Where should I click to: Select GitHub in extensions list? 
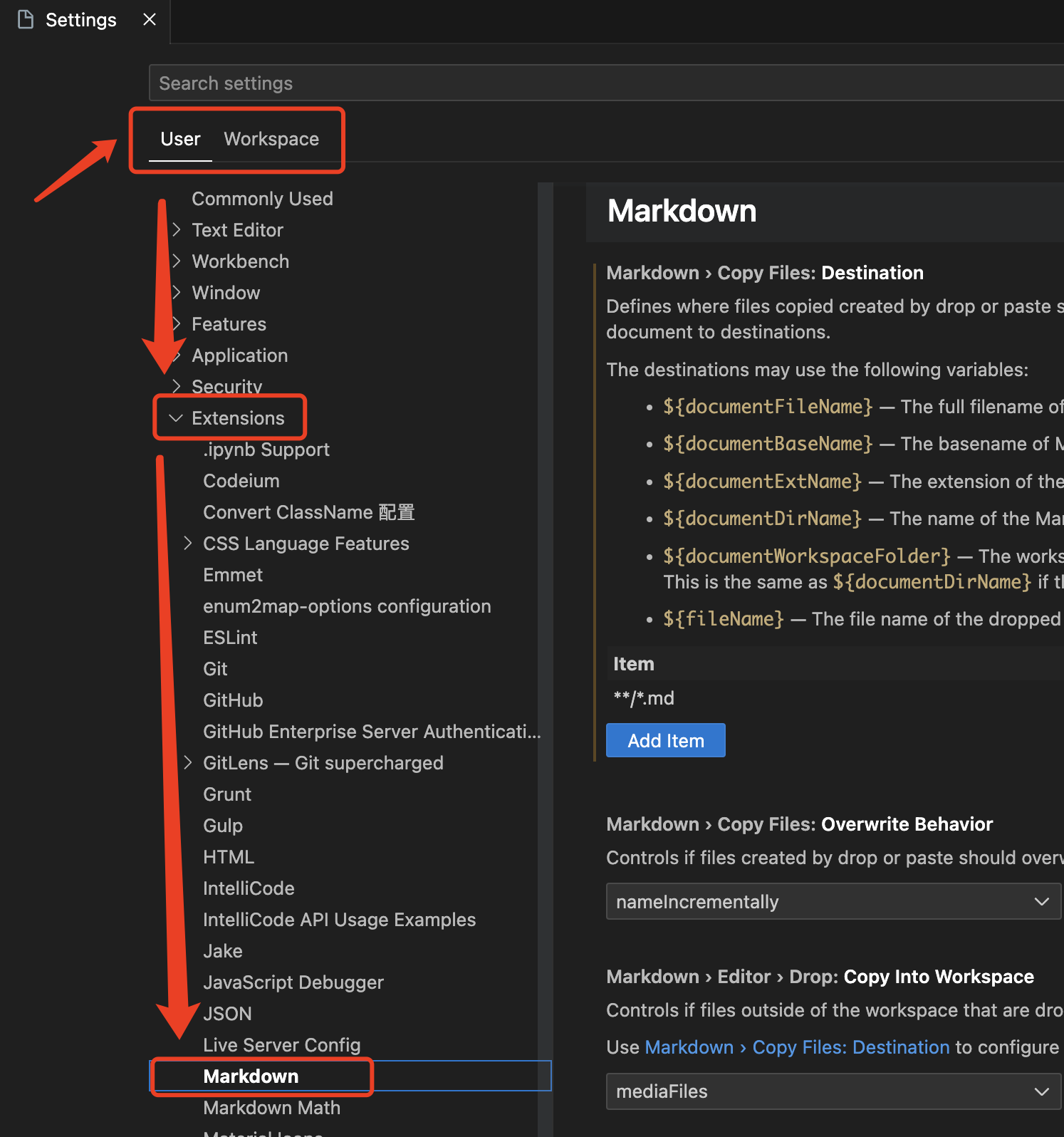click(233, 700)
